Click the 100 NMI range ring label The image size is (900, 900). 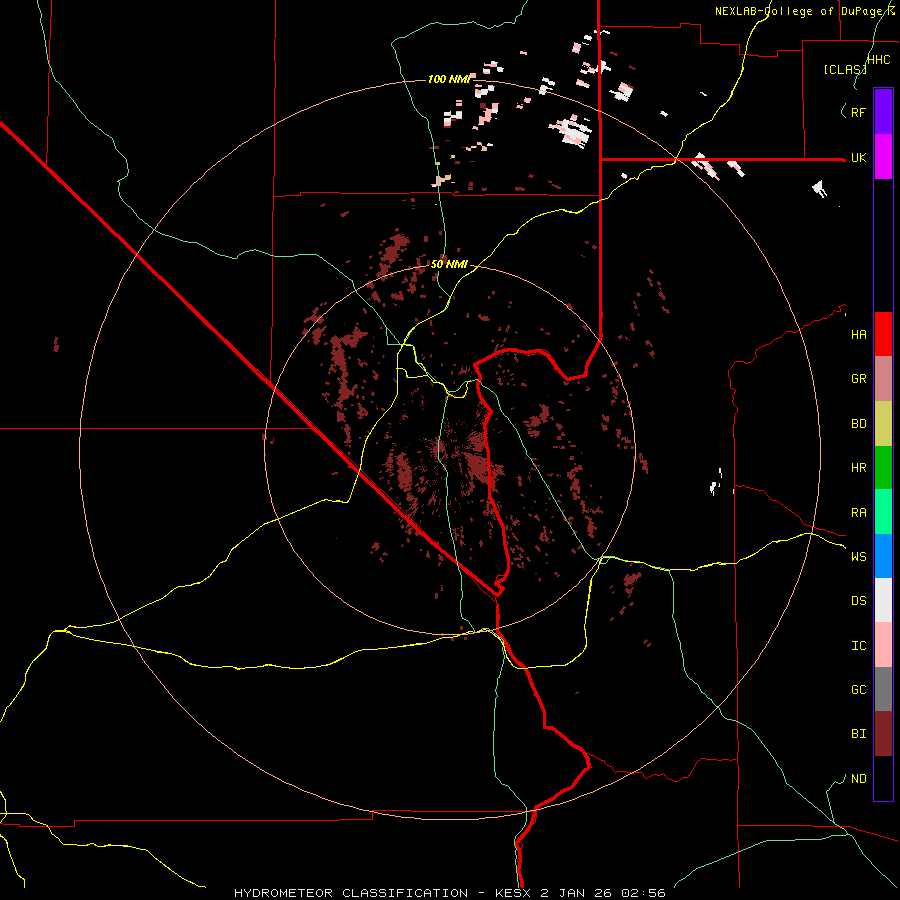(x=449, y=79)
